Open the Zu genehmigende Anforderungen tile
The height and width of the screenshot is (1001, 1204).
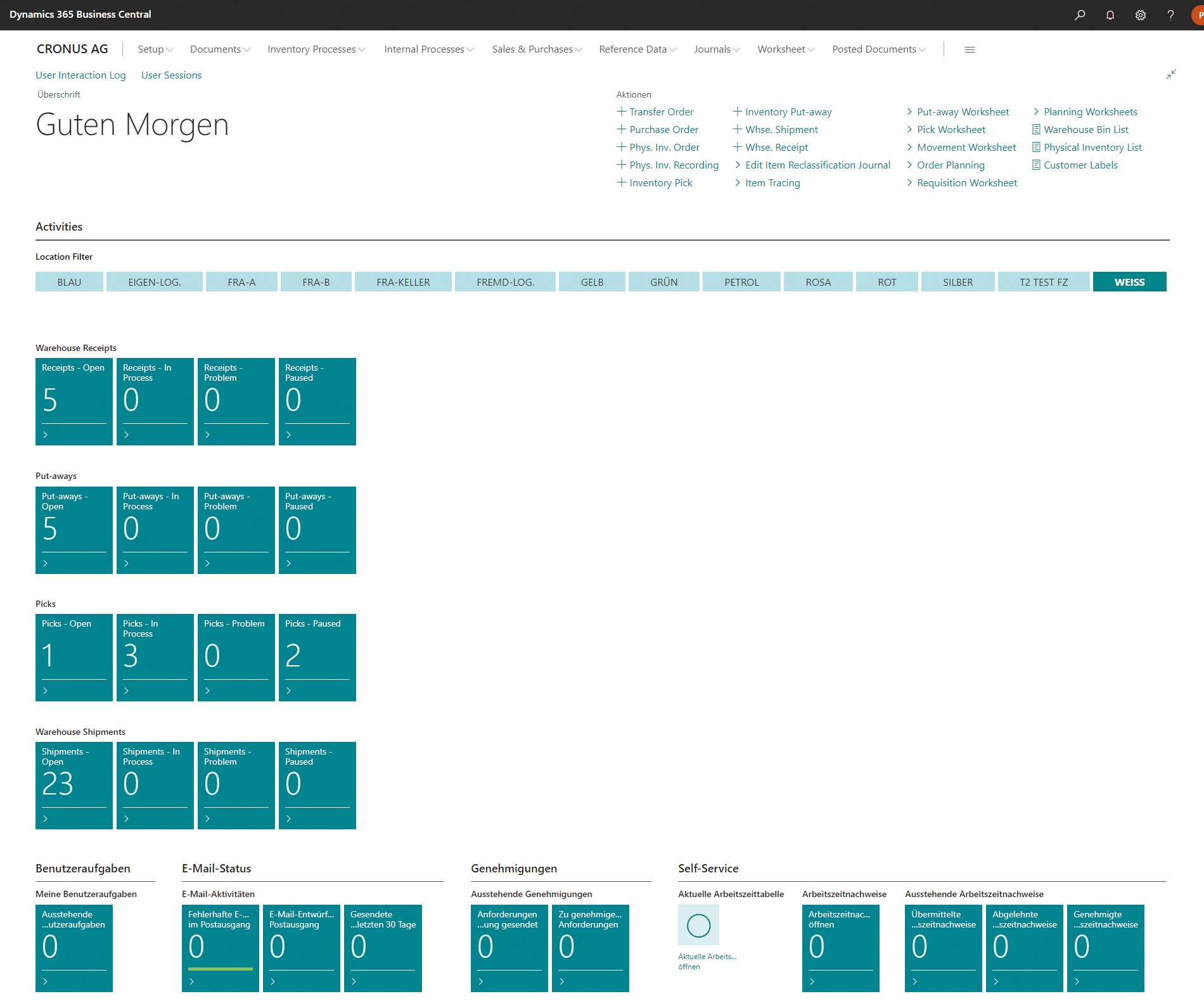coord(591,948)
